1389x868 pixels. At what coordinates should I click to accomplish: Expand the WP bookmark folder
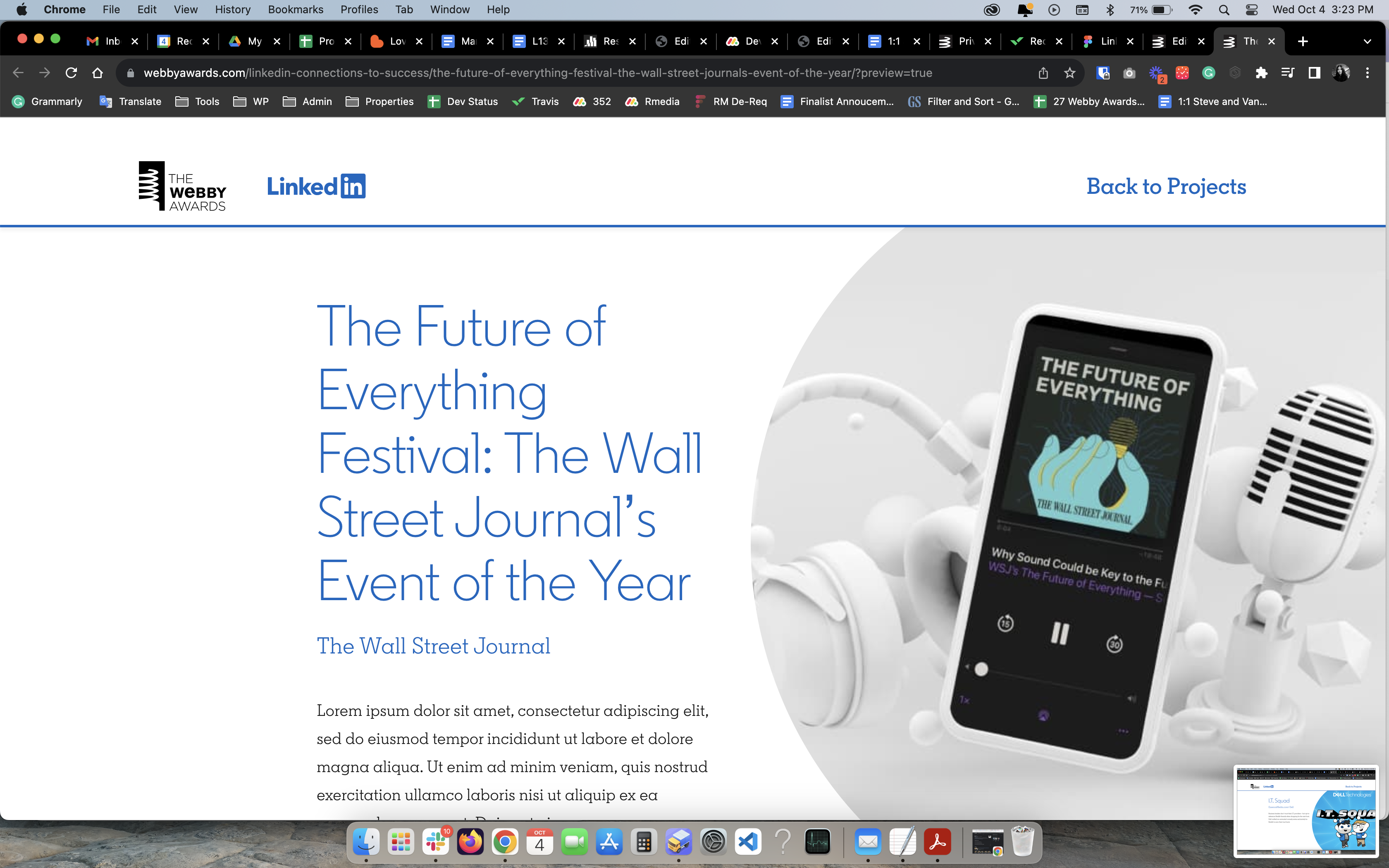pyautogui.click(x=251, y=102)
